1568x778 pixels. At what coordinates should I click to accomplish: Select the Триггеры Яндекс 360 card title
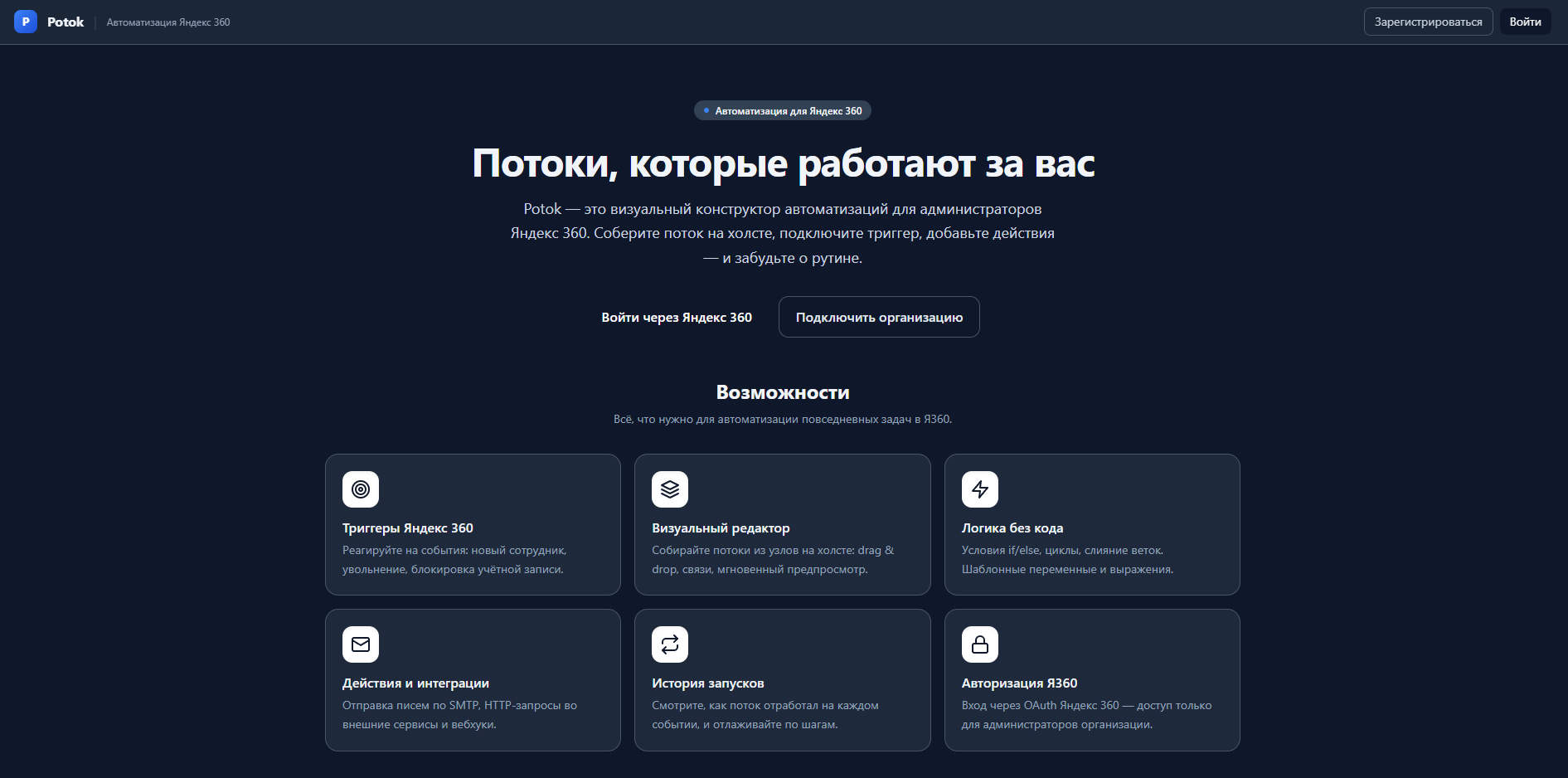pos(408,528)
